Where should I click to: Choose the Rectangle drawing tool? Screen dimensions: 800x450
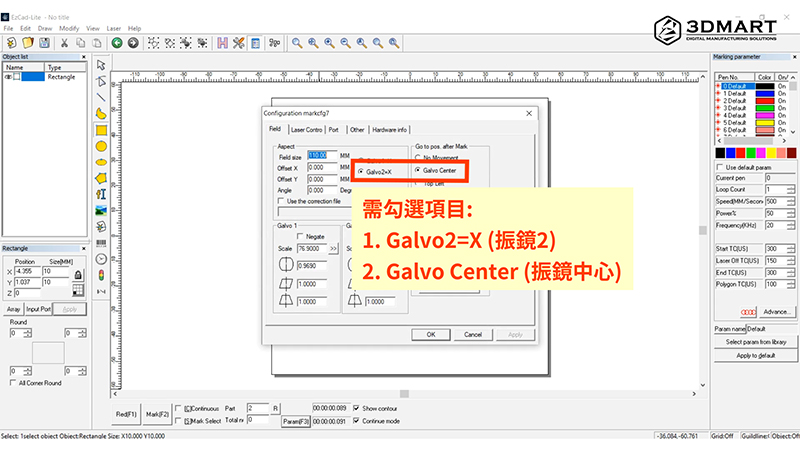[x=101, y=130]
